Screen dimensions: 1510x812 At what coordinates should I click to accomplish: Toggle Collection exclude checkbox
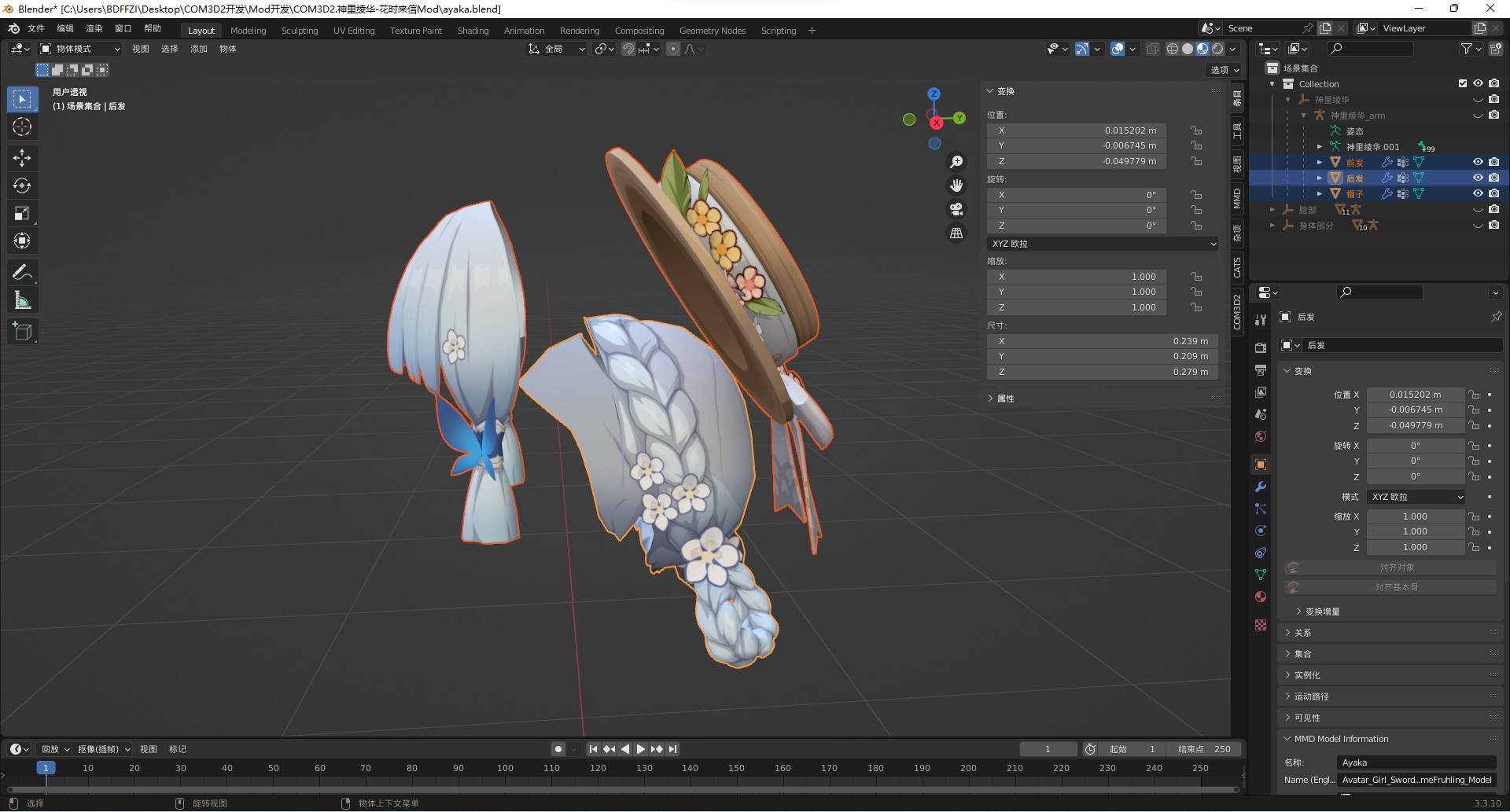point(1463,83)
